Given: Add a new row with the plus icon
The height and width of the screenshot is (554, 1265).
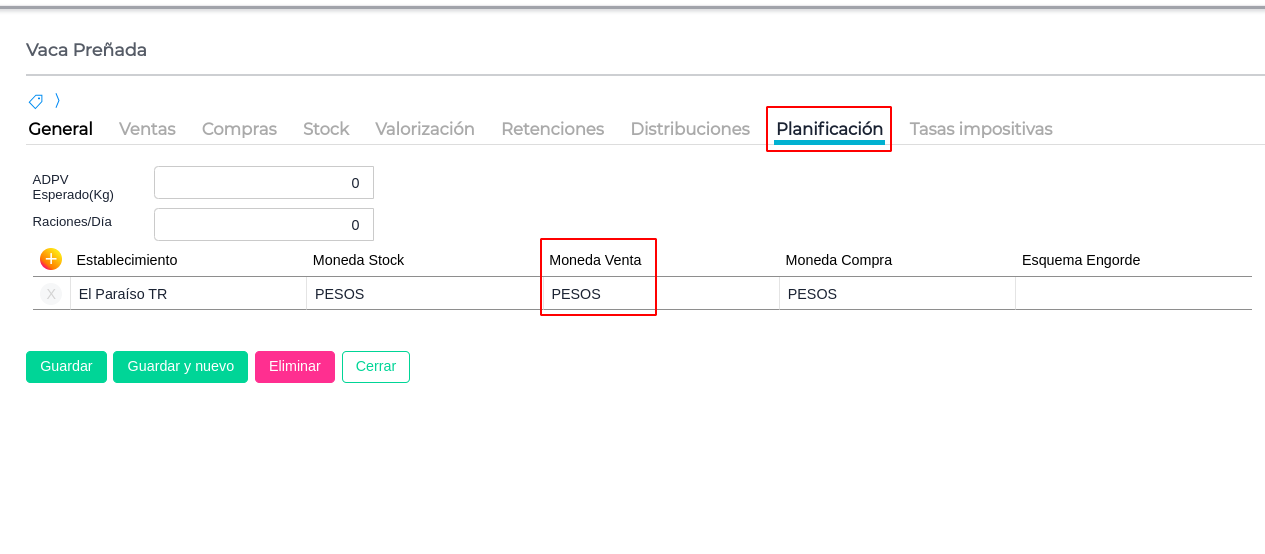Looking at the screenshot, I should point(51,259).
